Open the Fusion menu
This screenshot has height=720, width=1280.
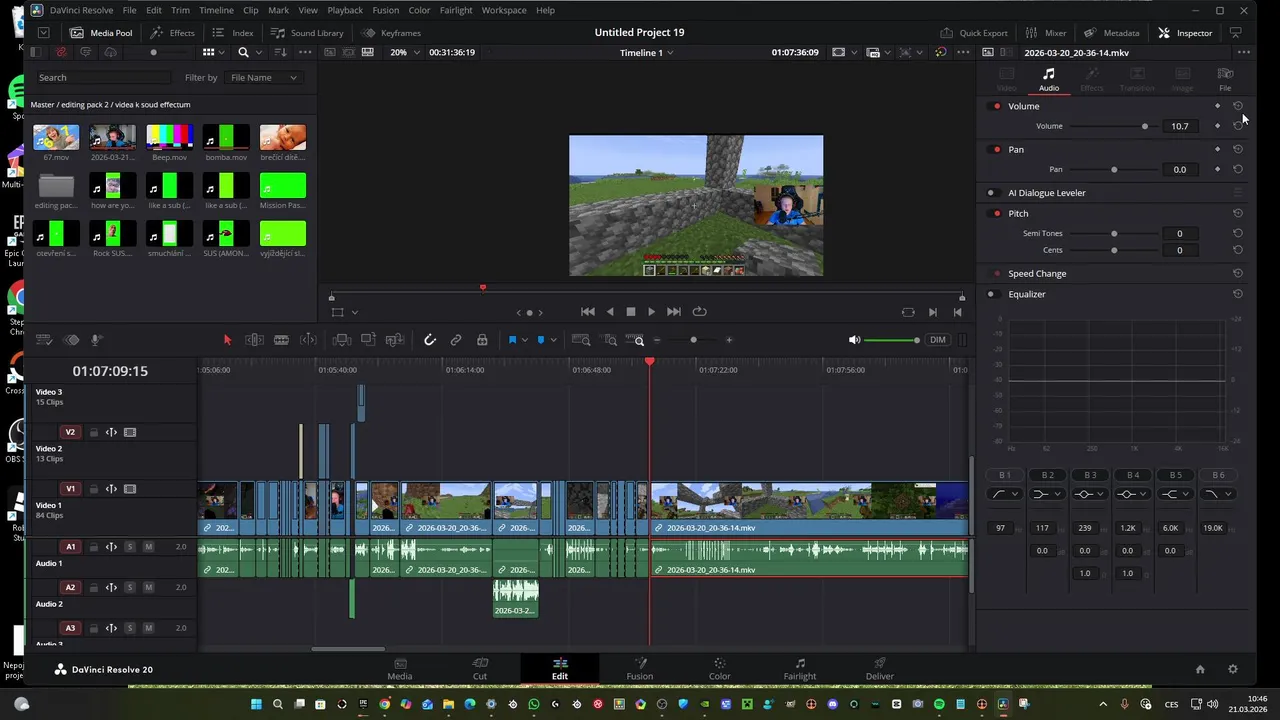386,10
